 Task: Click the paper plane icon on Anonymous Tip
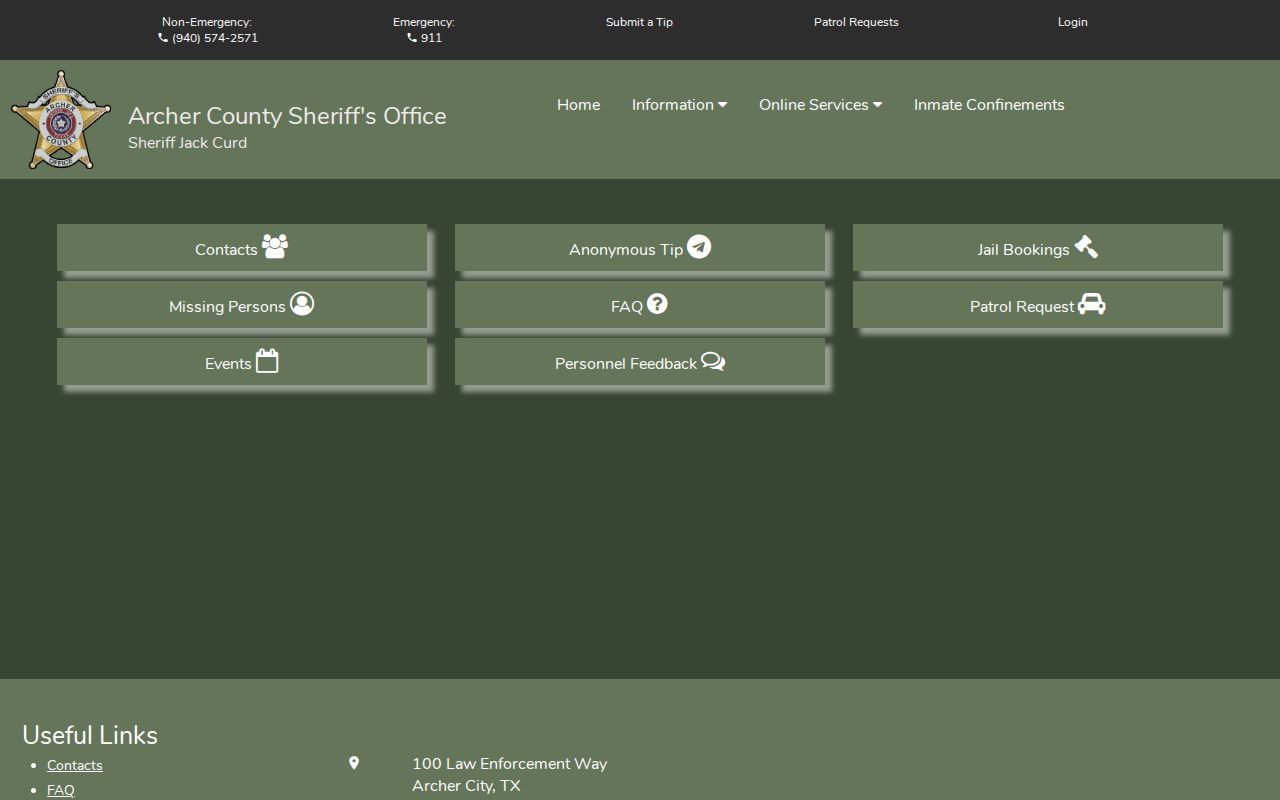click(x=699, y=247)
